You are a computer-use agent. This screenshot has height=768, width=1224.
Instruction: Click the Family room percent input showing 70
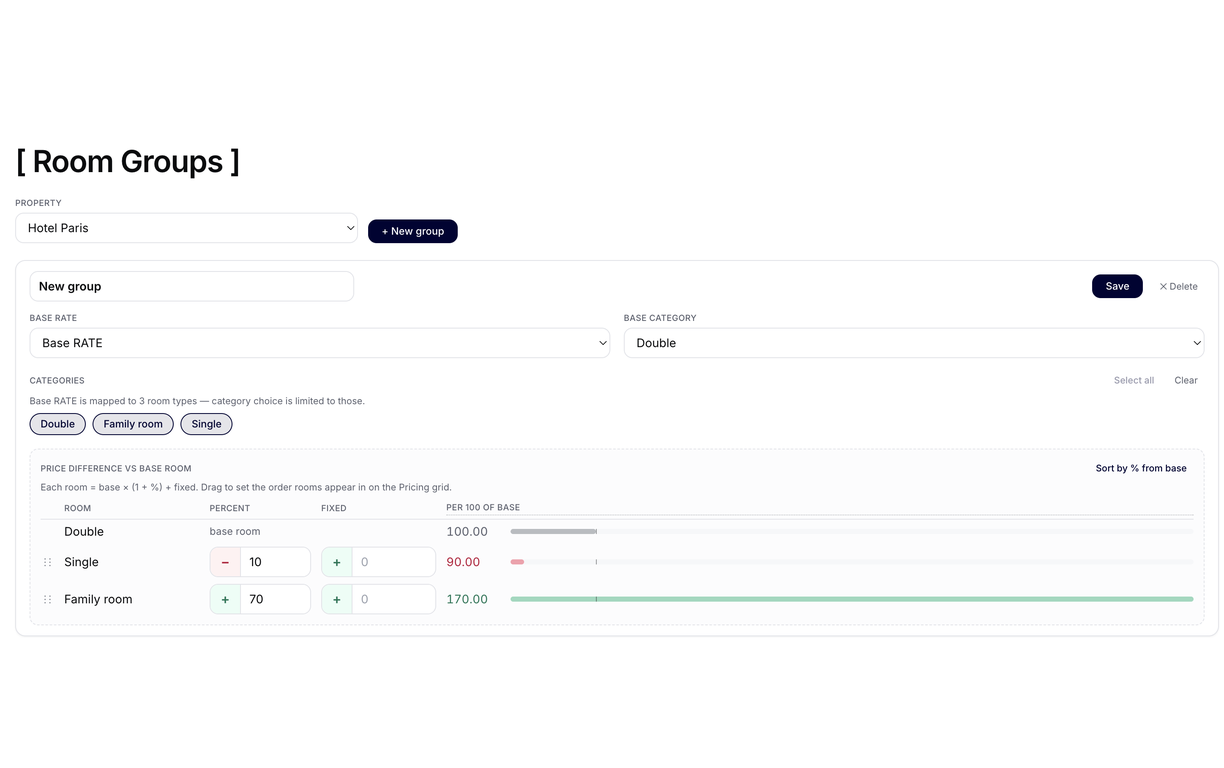276,599
